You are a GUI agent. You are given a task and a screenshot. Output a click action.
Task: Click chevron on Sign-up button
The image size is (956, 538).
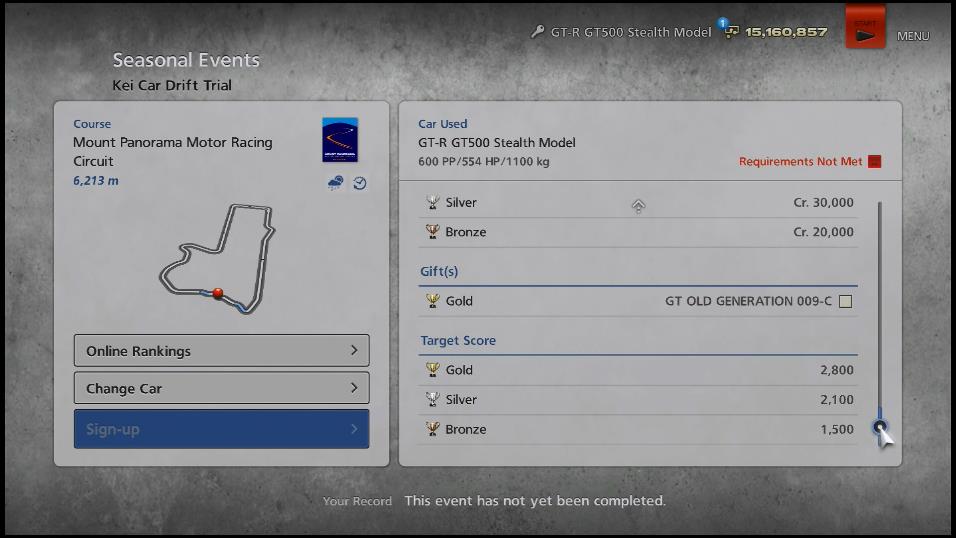(354, 429)
